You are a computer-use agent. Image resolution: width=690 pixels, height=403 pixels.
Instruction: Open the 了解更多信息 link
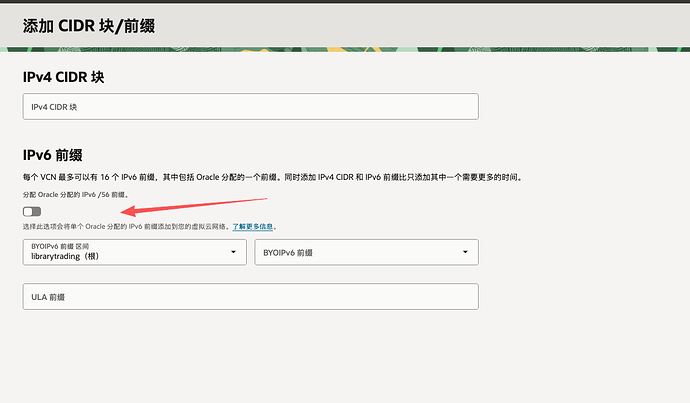tap(253, 227)
